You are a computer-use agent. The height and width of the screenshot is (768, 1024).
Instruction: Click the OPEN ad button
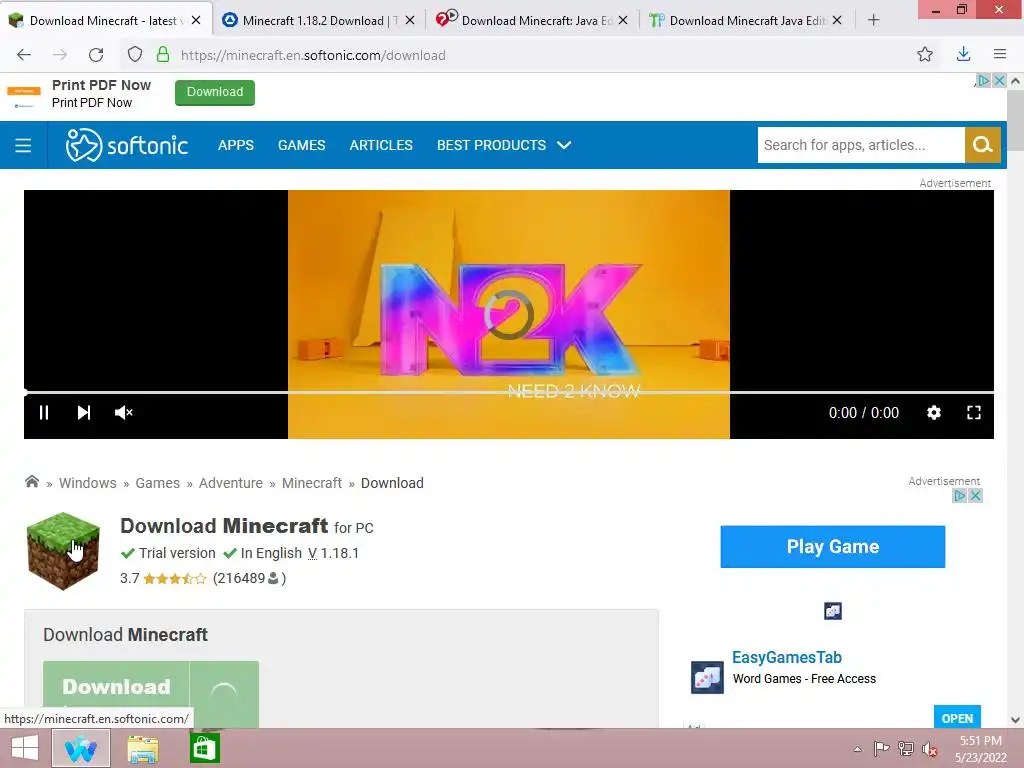click(957, 717)
